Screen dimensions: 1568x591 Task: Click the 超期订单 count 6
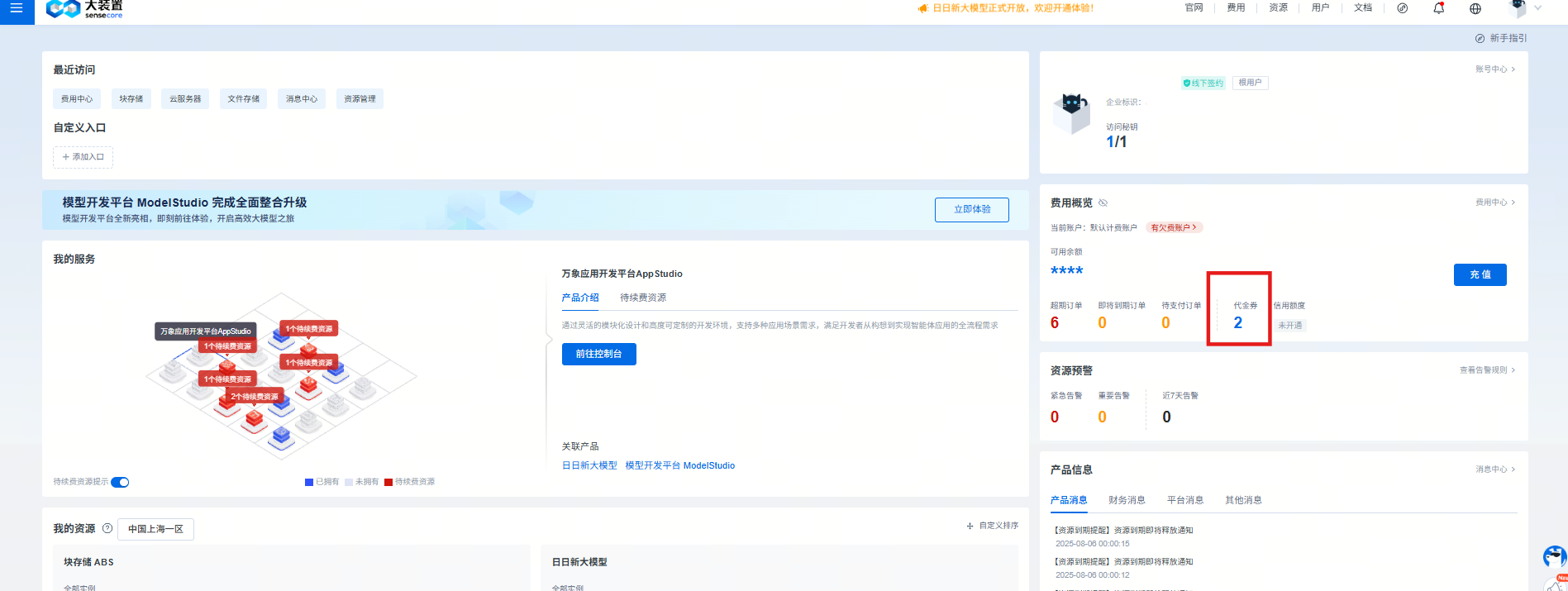pyautogui.click(x=1055, y=323)
